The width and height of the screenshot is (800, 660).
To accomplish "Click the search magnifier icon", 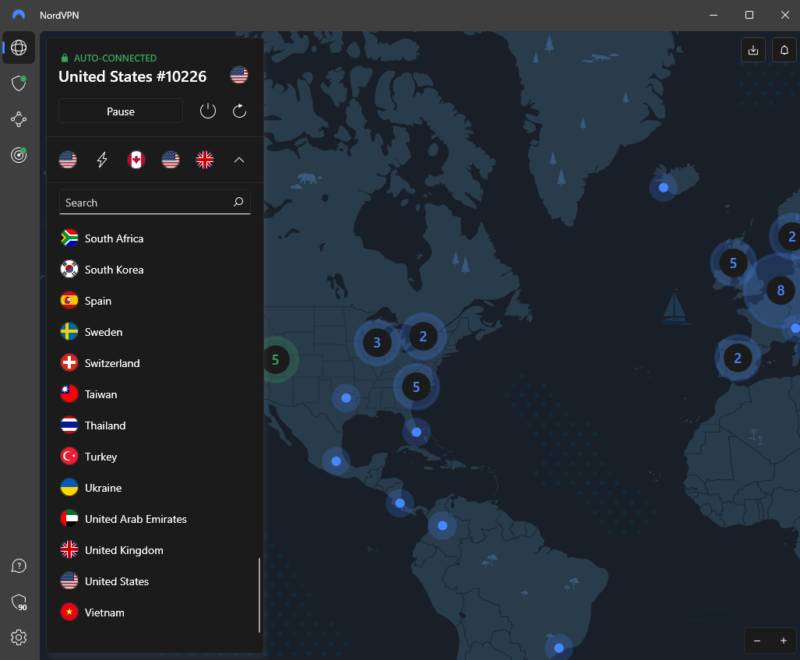I will (x=238, y=202).
